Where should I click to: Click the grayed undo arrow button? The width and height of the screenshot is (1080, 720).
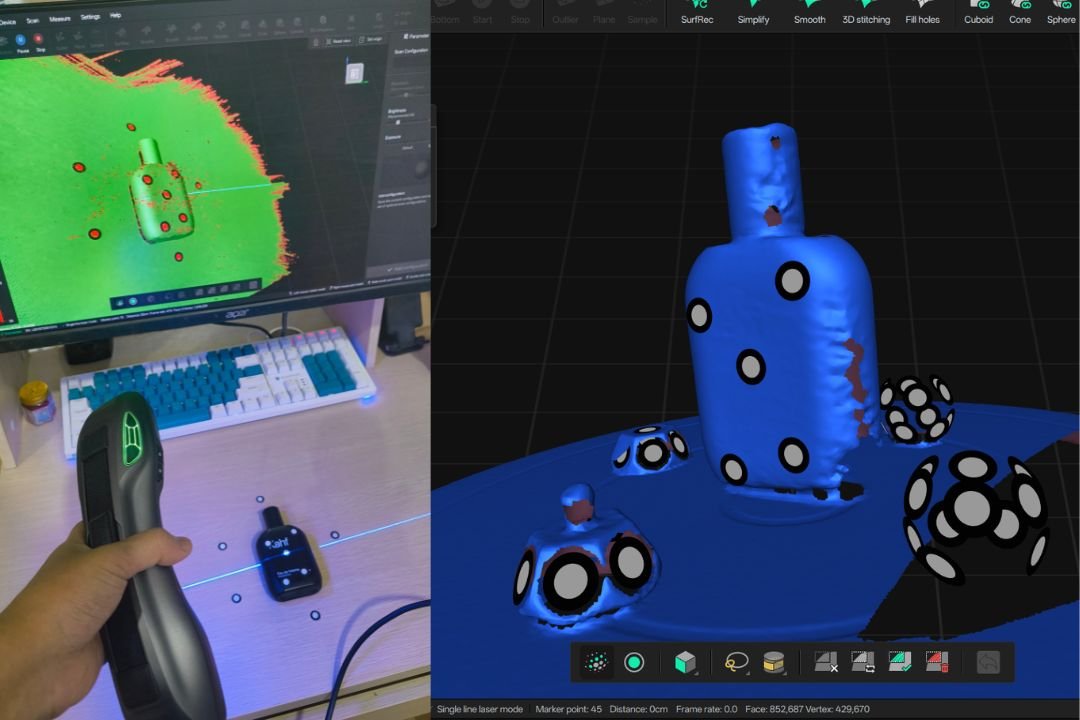tap(988, 662)
